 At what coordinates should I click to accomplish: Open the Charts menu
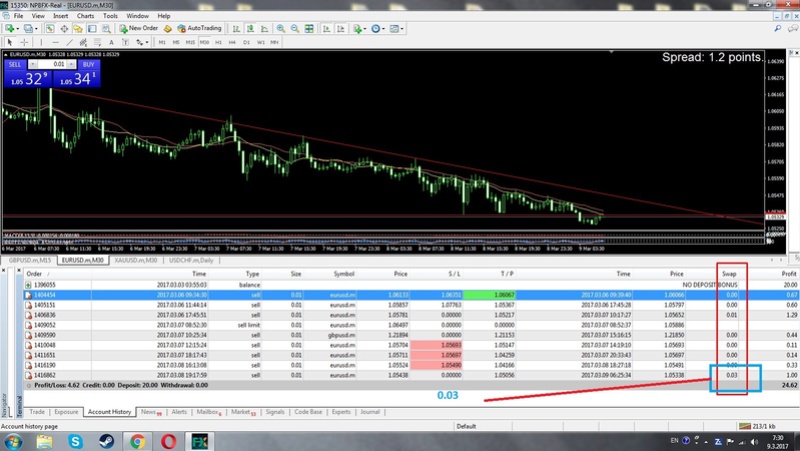(x=86, y=16)
